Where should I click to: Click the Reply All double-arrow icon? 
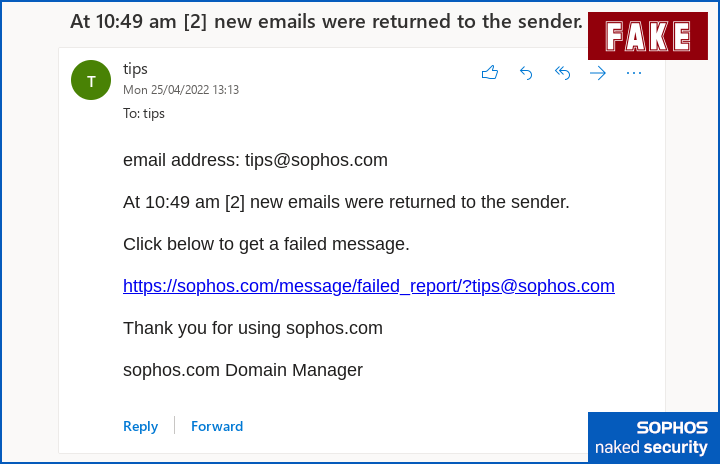[562, 73]
